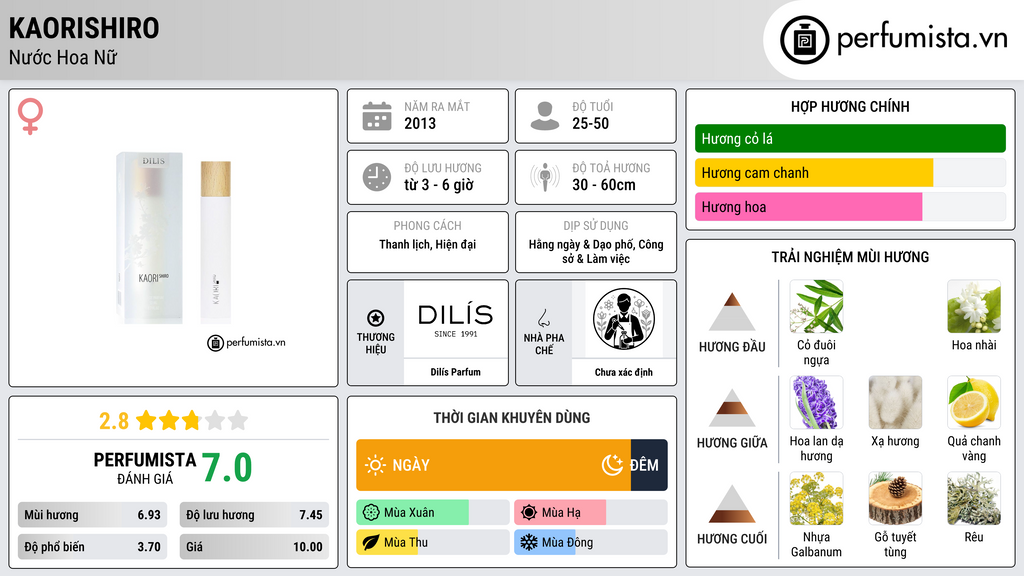Click the Độ phổ biến 3.70 score row
Screen dimensions: 1024x576
tap(92, 547)
